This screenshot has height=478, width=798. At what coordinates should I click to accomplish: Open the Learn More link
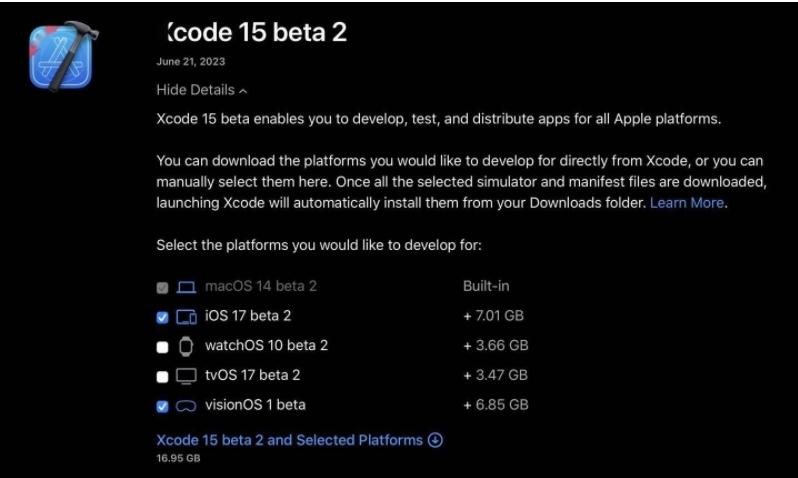(x=686, y=203)
